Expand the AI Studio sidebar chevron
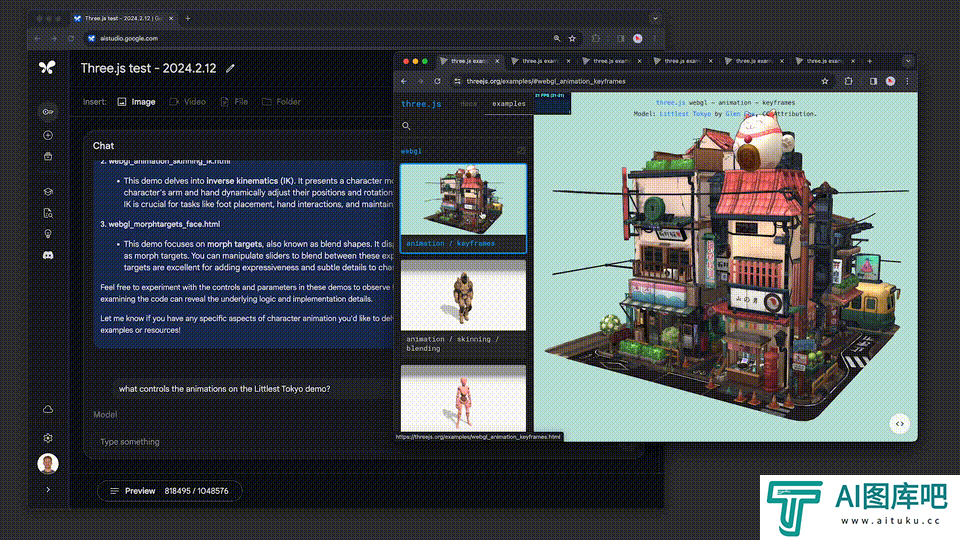Screen dimensions: 960x540 click(x=48, y=490)
